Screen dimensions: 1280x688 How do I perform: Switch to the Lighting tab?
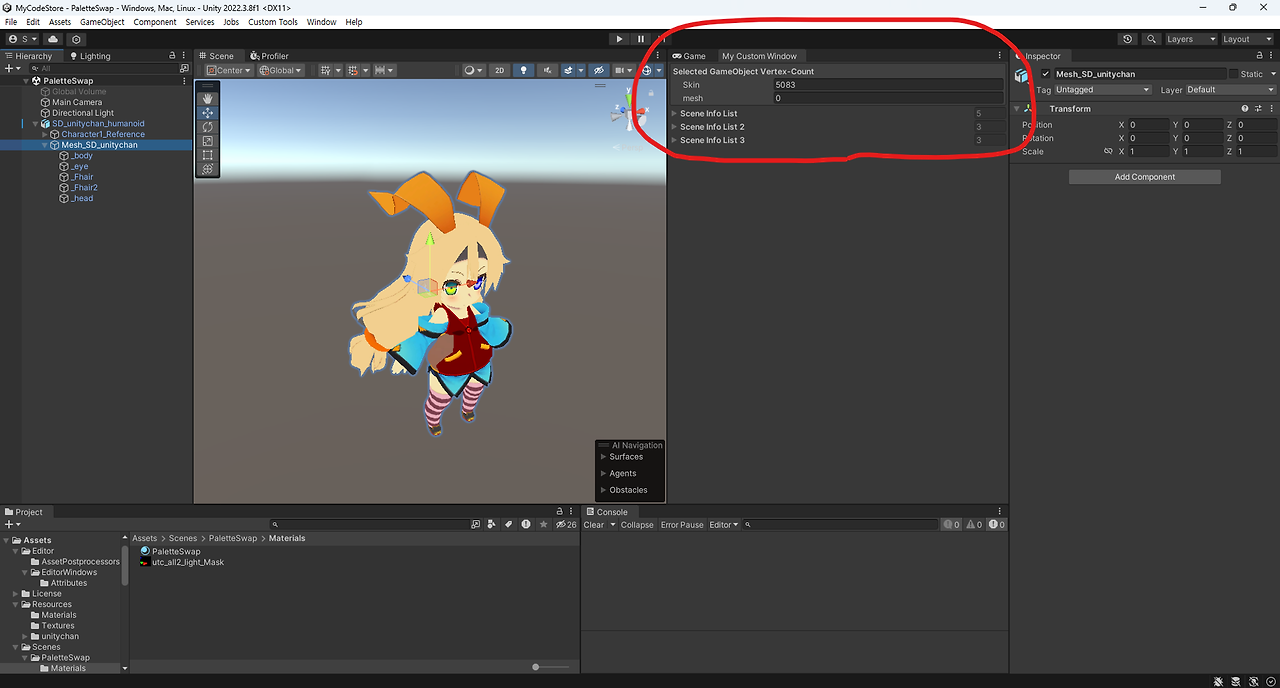(x=90, y=56)
